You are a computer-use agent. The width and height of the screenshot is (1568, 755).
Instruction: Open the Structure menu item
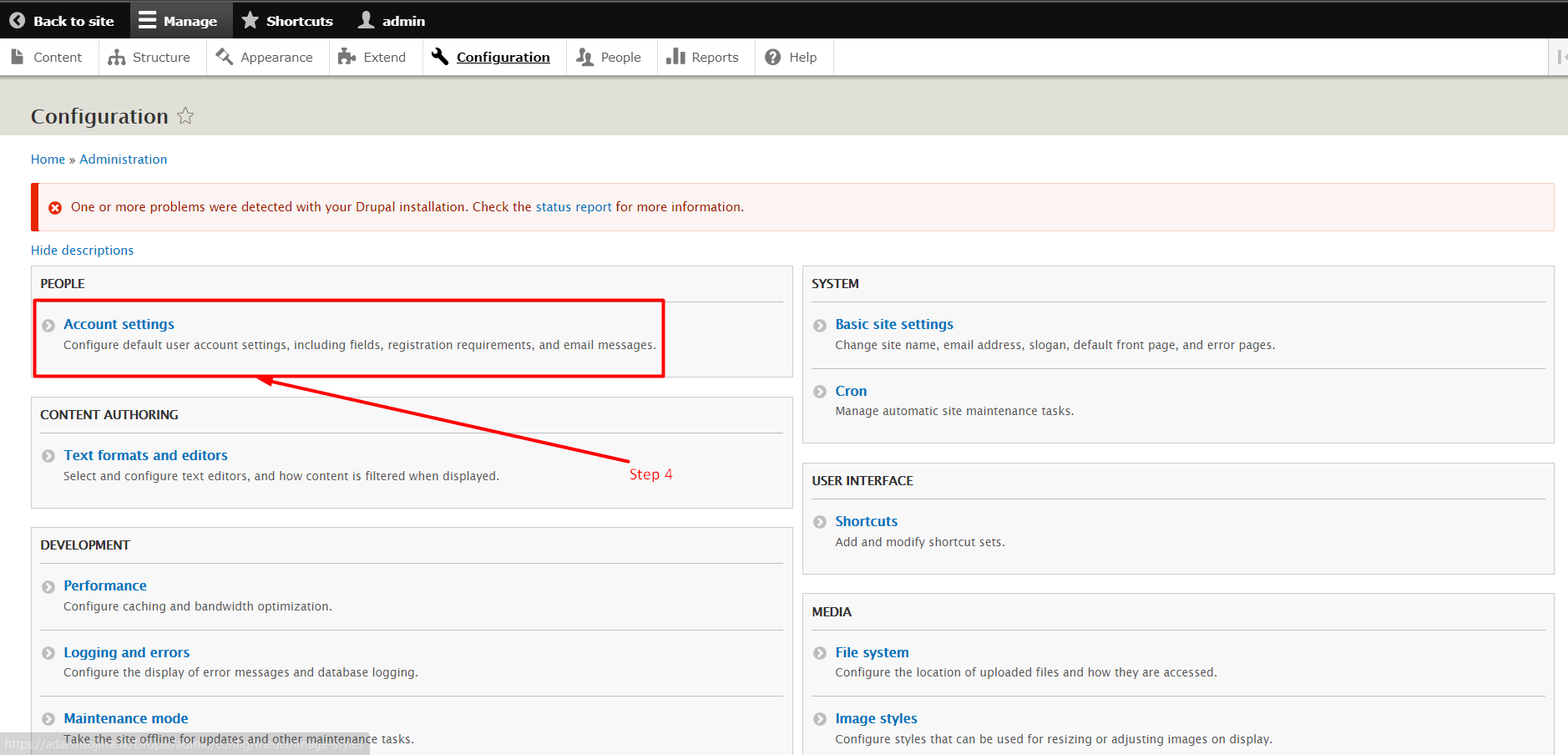pyautogui.click(x=152, y=57)
